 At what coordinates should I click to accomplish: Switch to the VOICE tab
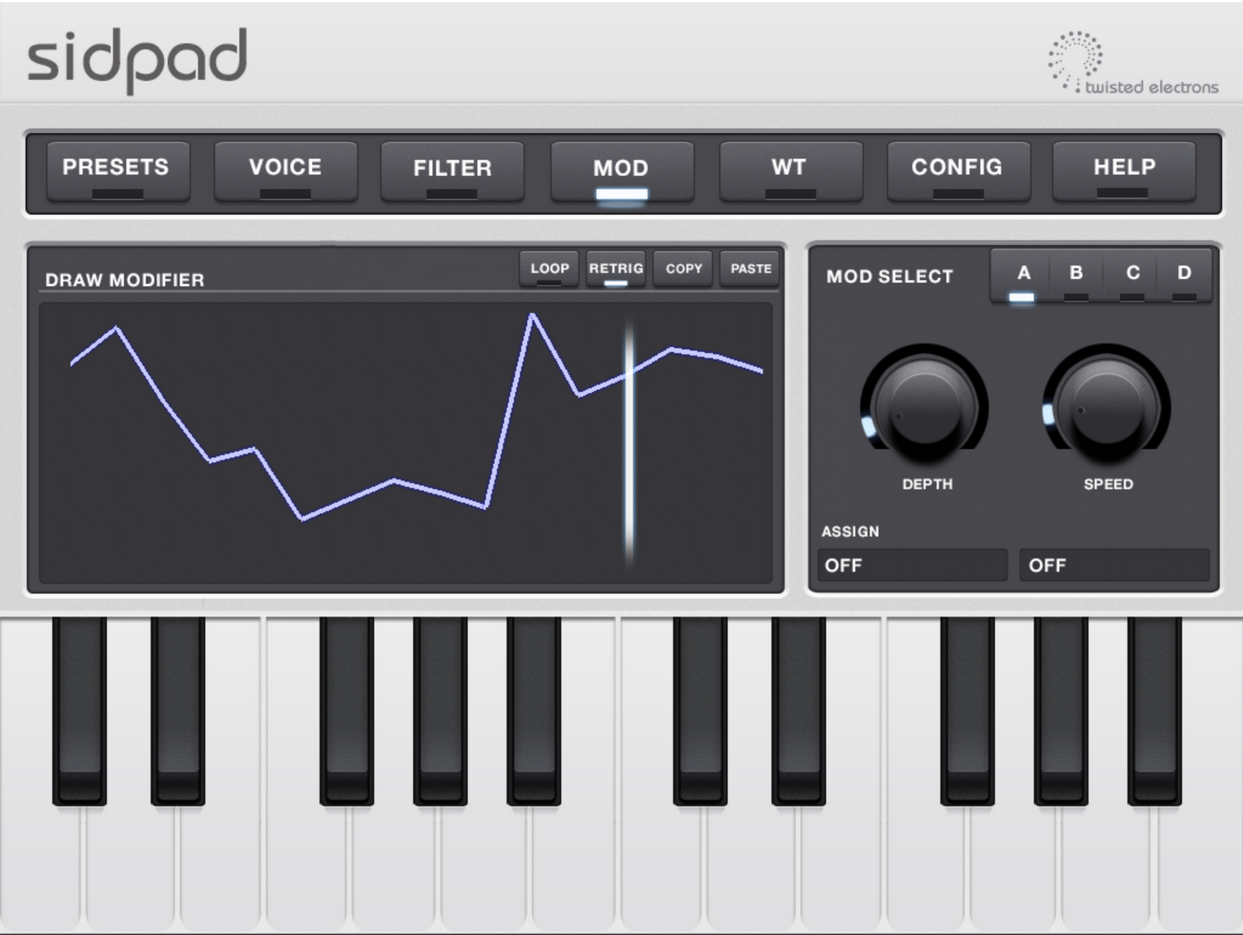click(x=286, y=168)
